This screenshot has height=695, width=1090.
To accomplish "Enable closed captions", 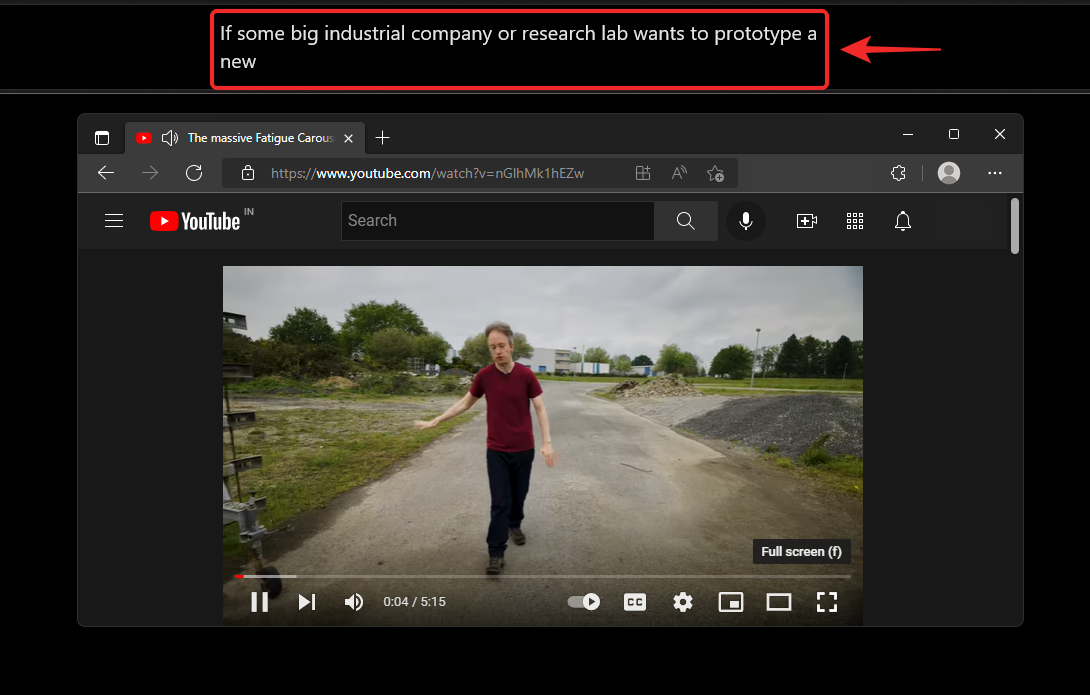I will [634, 601].
